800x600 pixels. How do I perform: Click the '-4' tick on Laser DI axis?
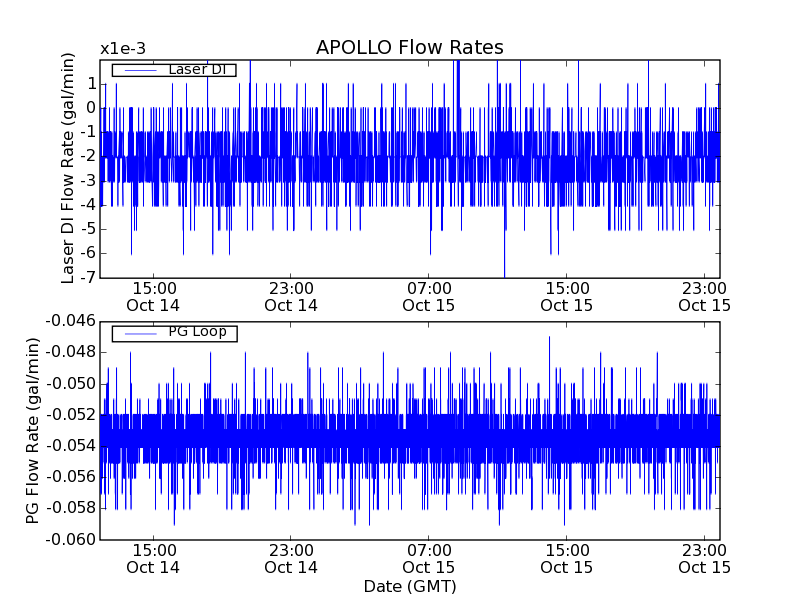coord(88,205)
